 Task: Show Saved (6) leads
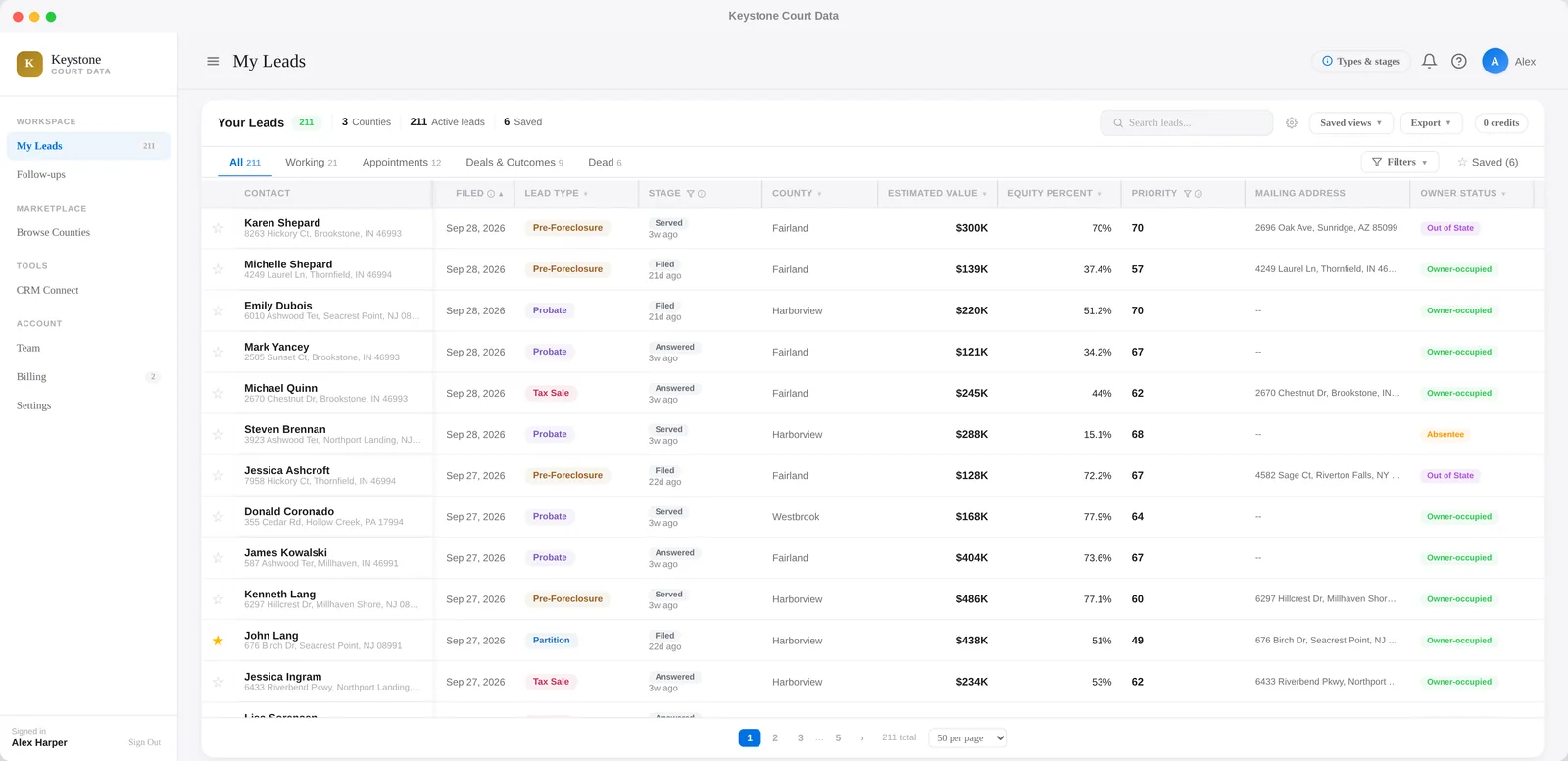(x=1488, y=162)
